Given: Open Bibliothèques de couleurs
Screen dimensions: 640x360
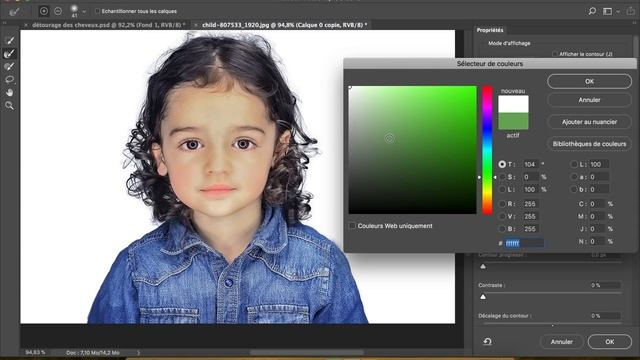Looking at the screenshot, I should coord(589,144).
